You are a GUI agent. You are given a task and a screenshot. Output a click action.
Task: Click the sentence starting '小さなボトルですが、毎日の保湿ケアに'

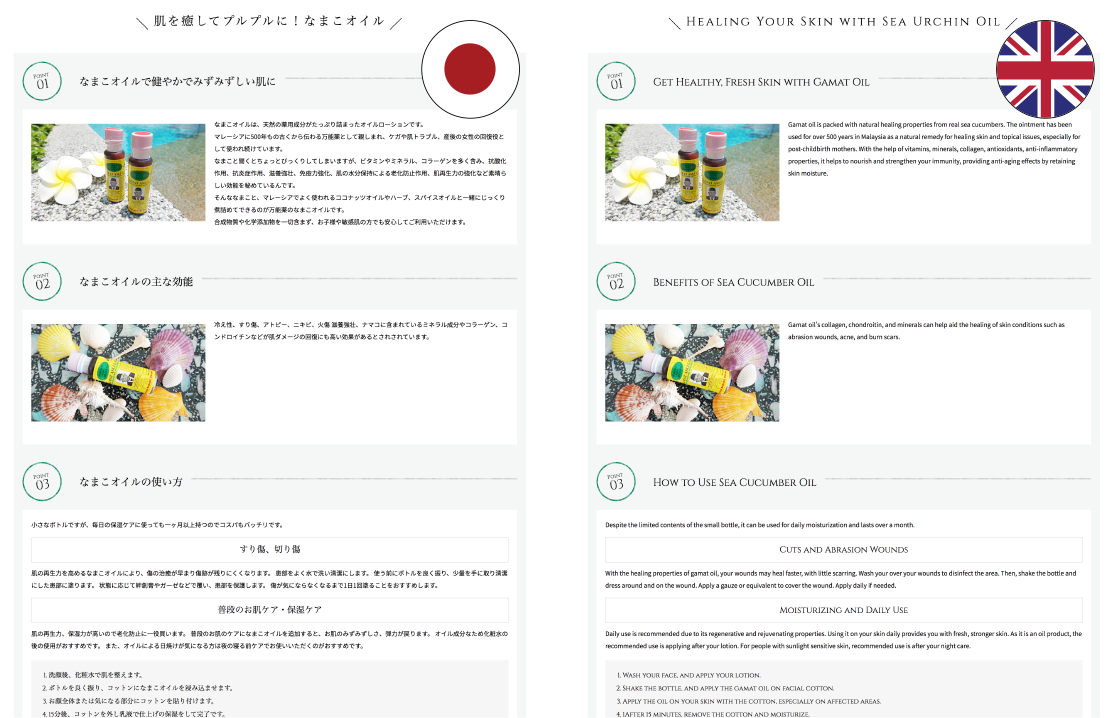pos(158,526)
